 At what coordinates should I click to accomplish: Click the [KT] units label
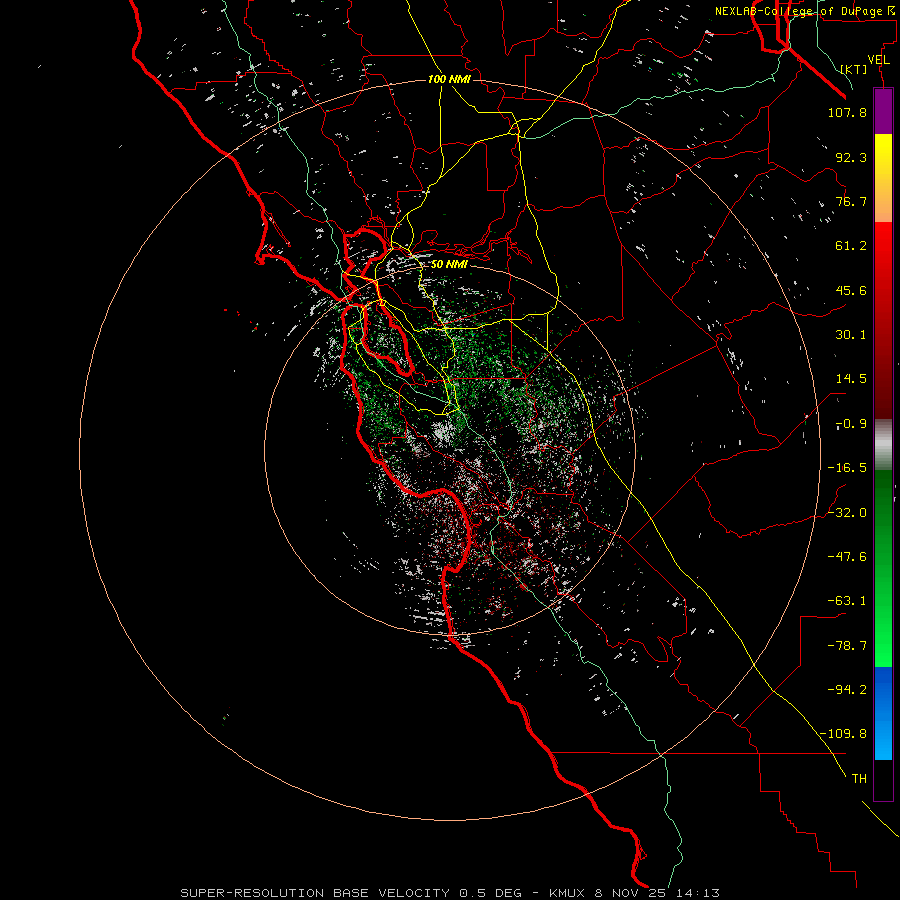coord(854,69)
